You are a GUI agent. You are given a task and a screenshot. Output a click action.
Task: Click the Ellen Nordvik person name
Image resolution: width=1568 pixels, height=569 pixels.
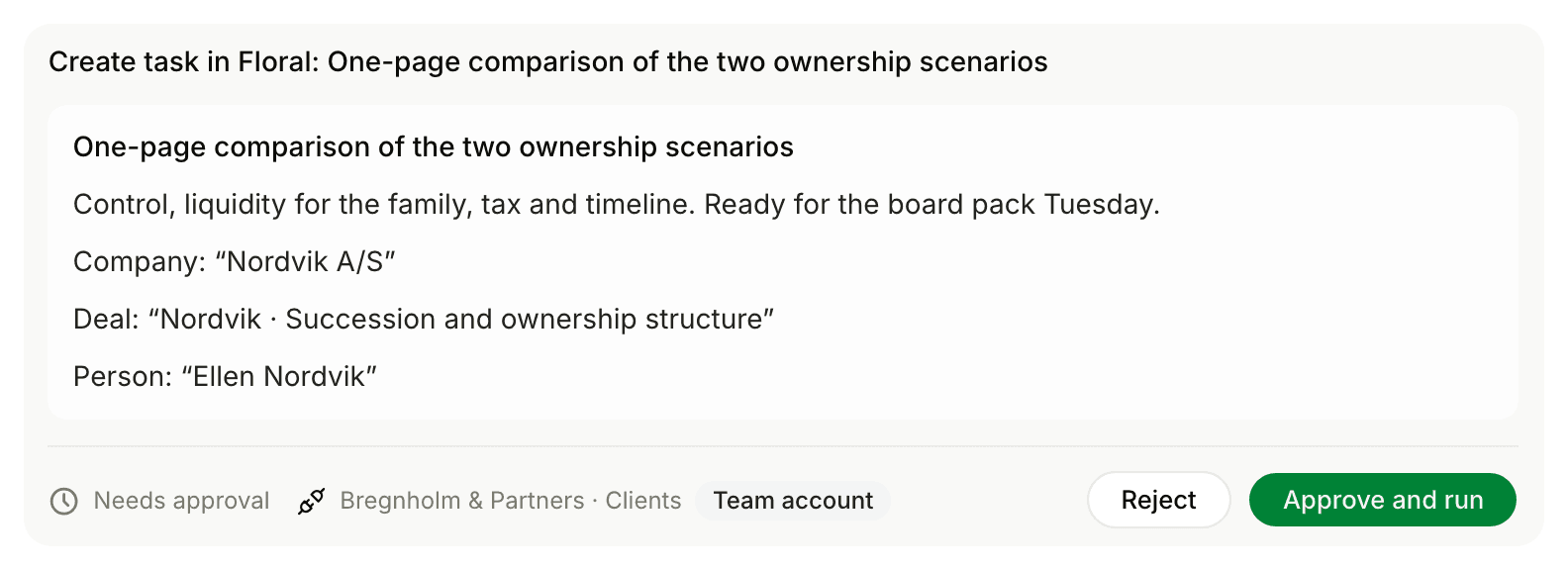coord(279,376)
